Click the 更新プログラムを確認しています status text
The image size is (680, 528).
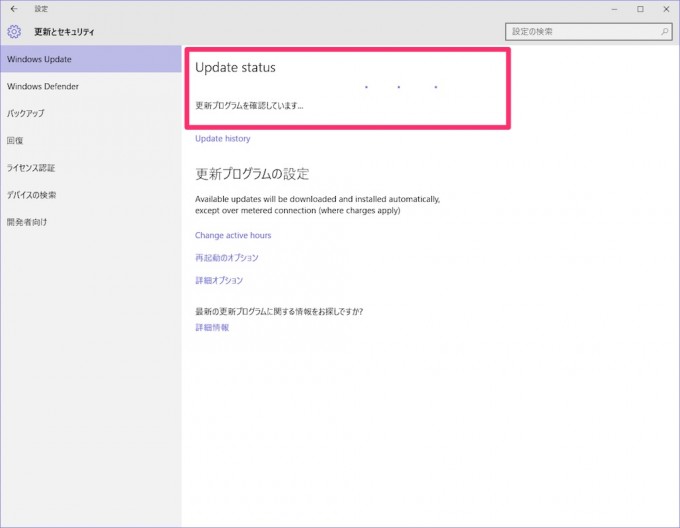tap(249, 106)
